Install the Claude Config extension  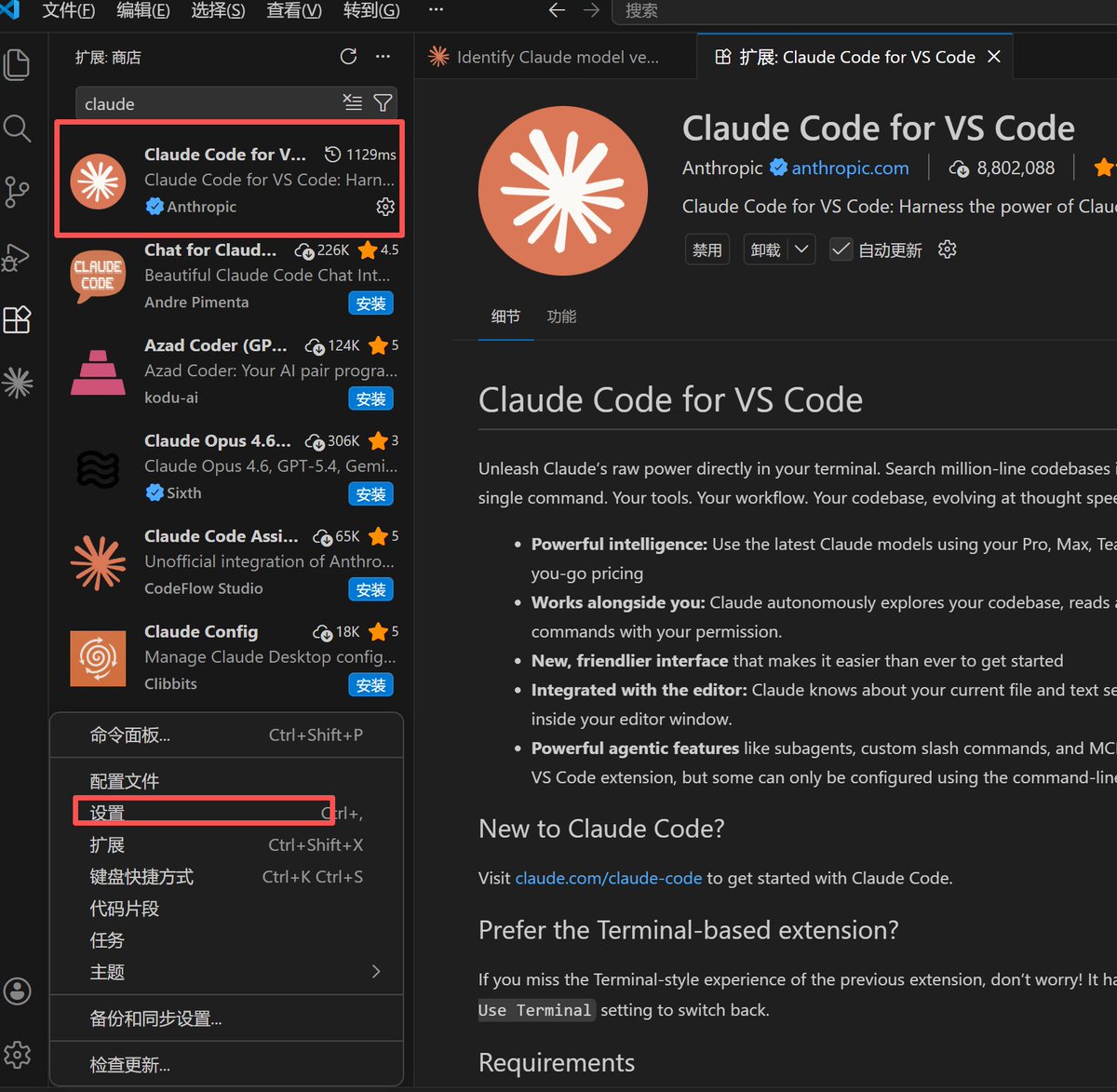point(370,685)
